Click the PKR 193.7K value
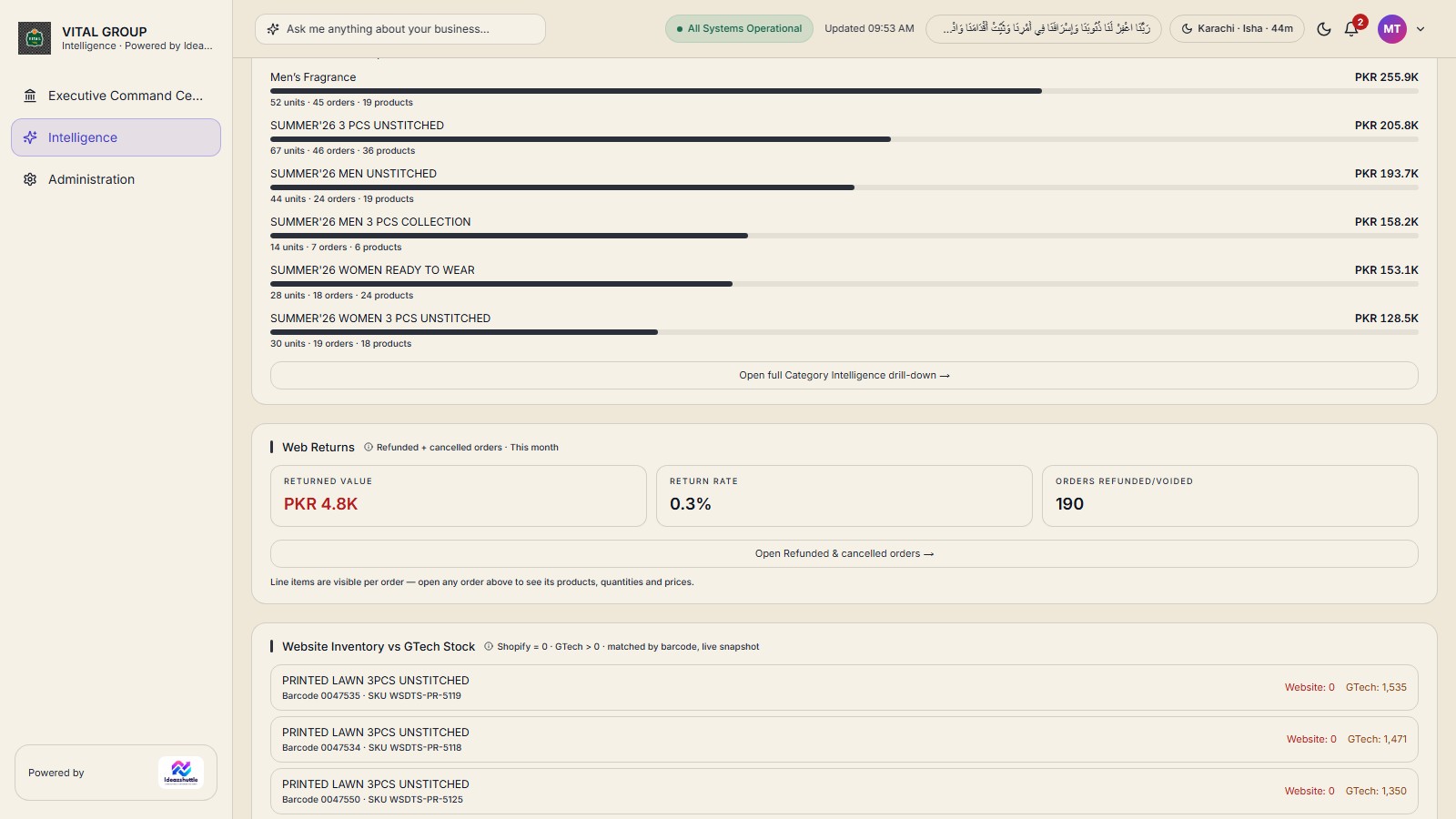This screenshot has height=819, width=1456. [x=1386, y=174]
